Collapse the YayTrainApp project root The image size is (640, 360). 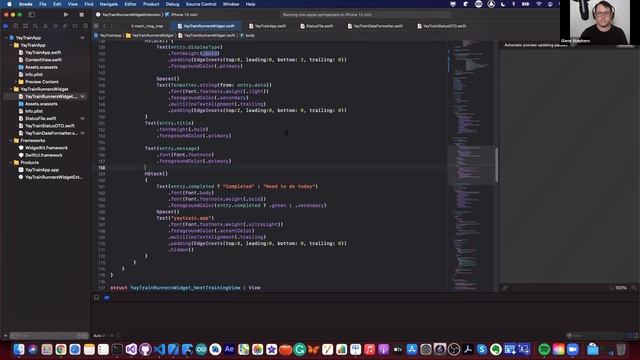(x=7, y=38)
